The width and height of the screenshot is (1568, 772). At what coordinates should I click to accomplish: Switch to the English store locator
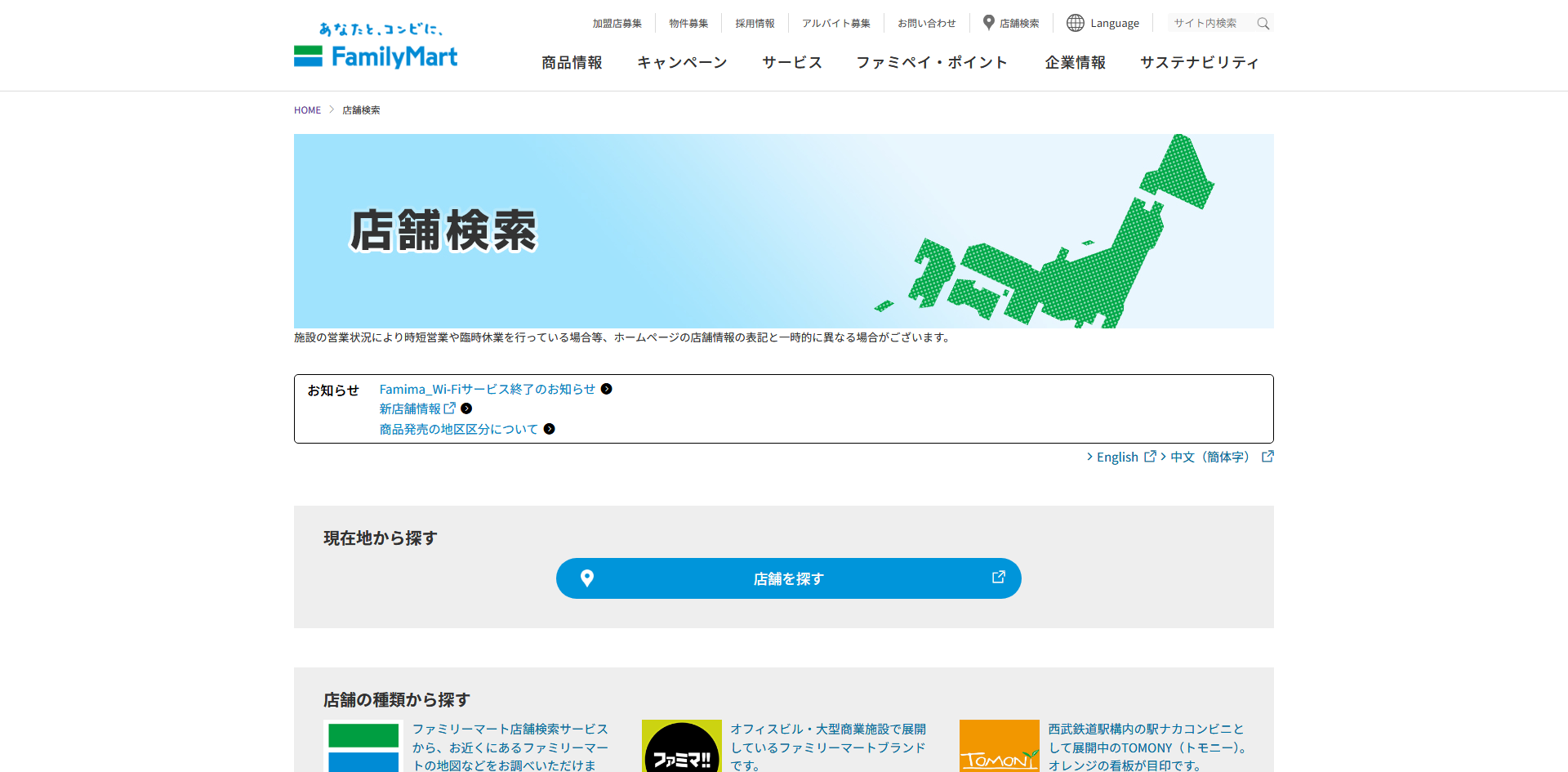1117,457
